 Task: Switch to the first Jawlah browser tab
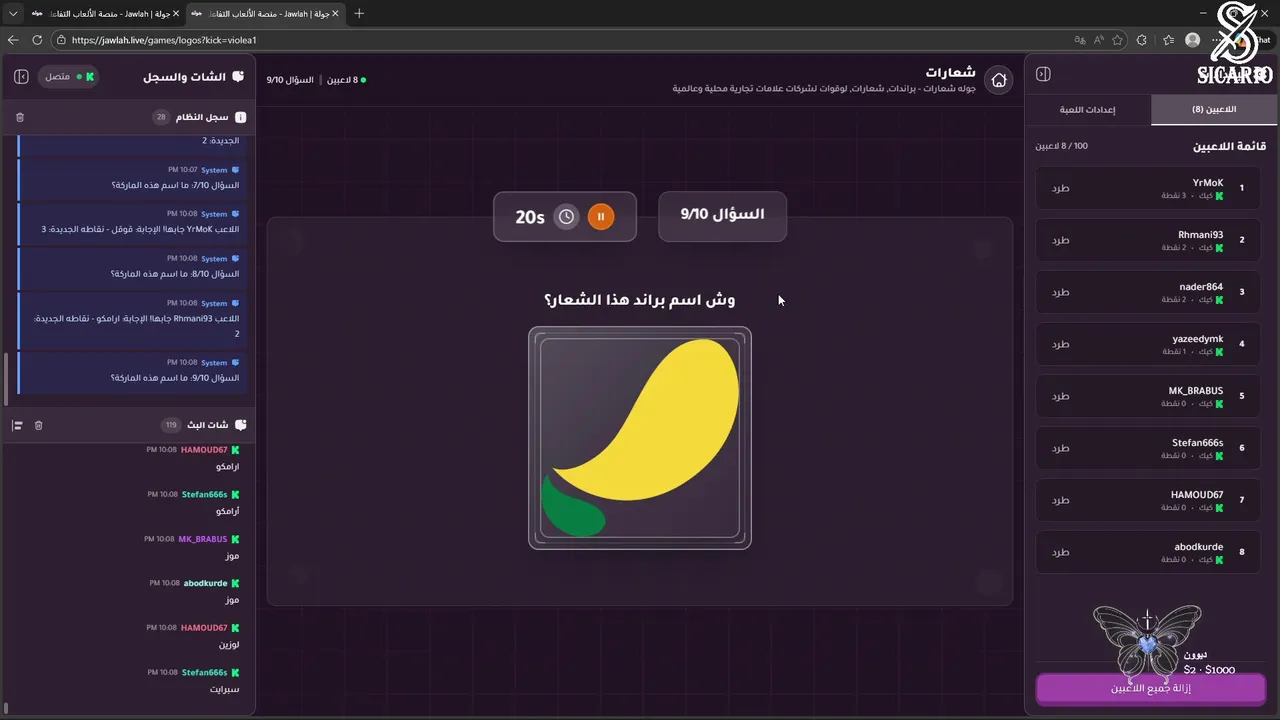[x=103, y=13]
